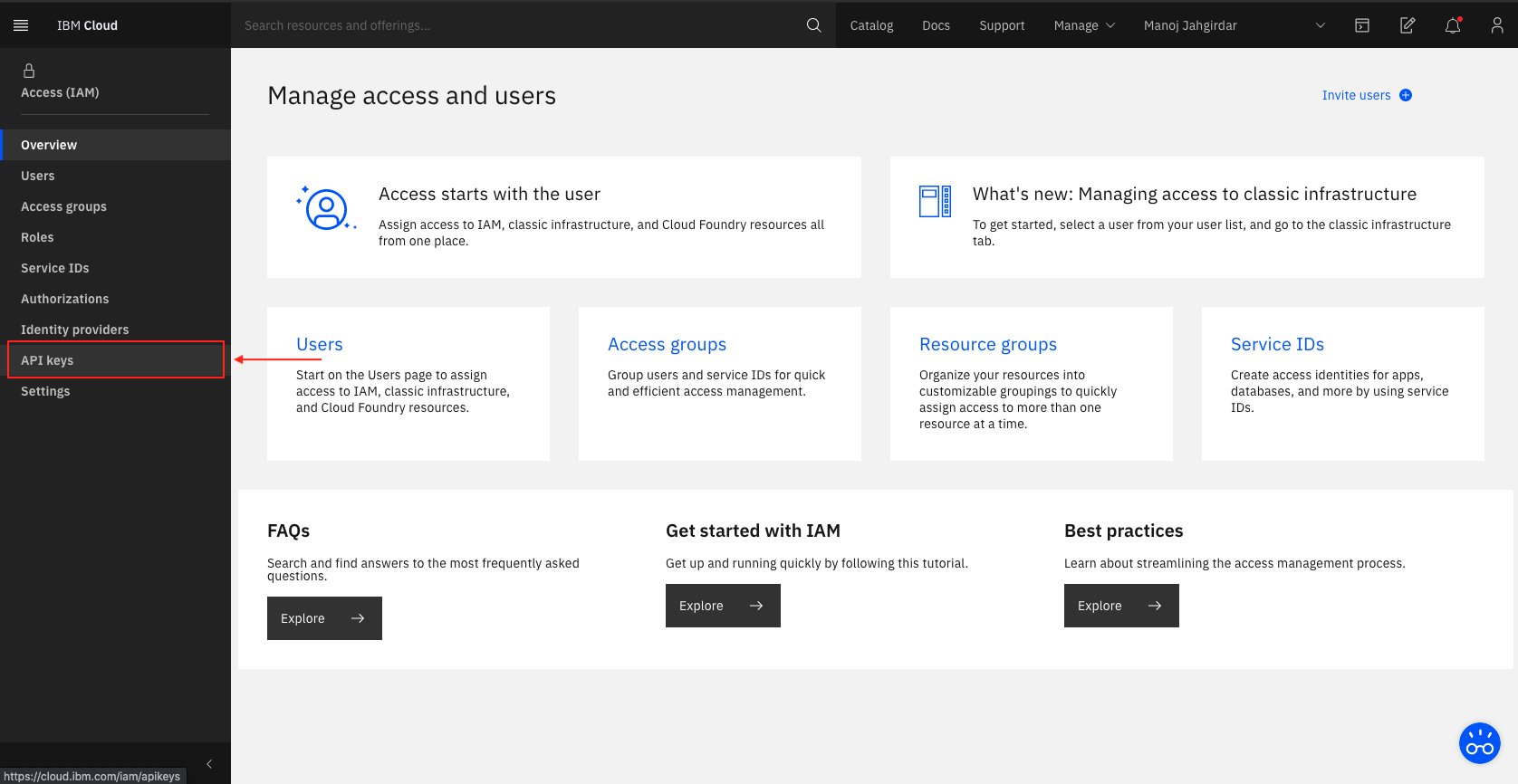
Task: Open the Users card link
Action: (x=319, y=345)
